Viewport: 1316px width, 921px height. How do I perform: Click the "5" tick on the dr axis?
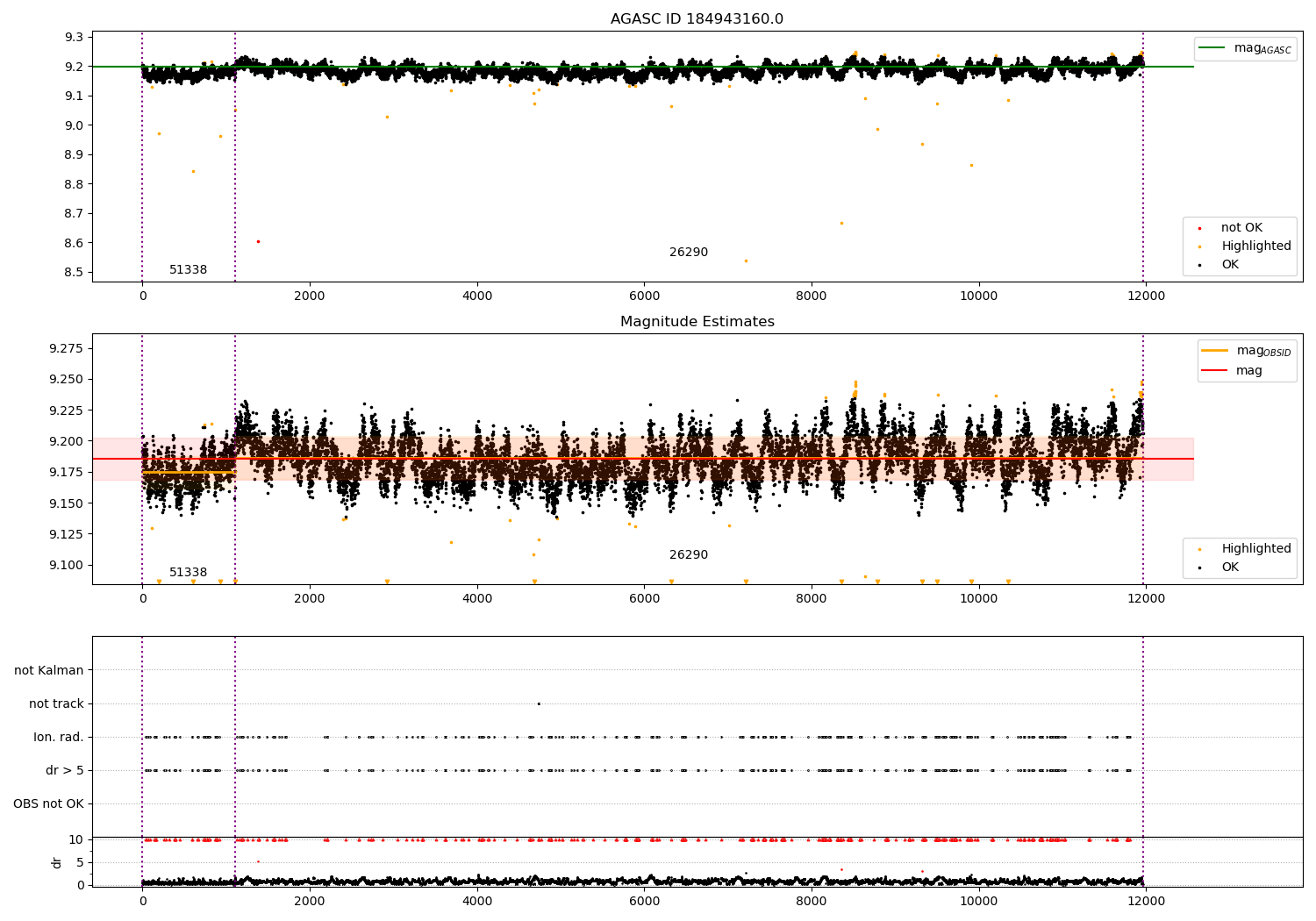tap(80, 862)
